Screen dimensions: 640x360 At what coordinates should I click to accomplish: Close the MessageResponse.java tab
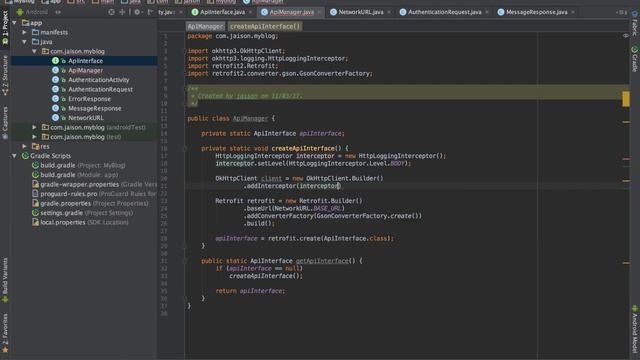(573, 12)
